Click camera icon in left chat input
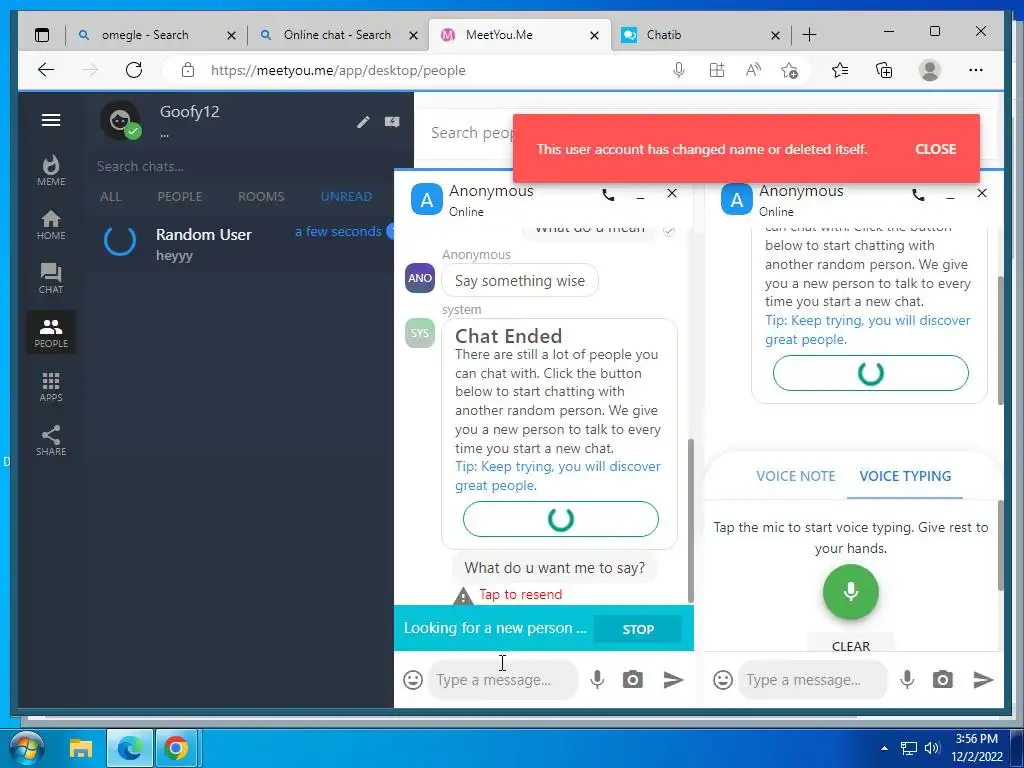 pos(632,680)
